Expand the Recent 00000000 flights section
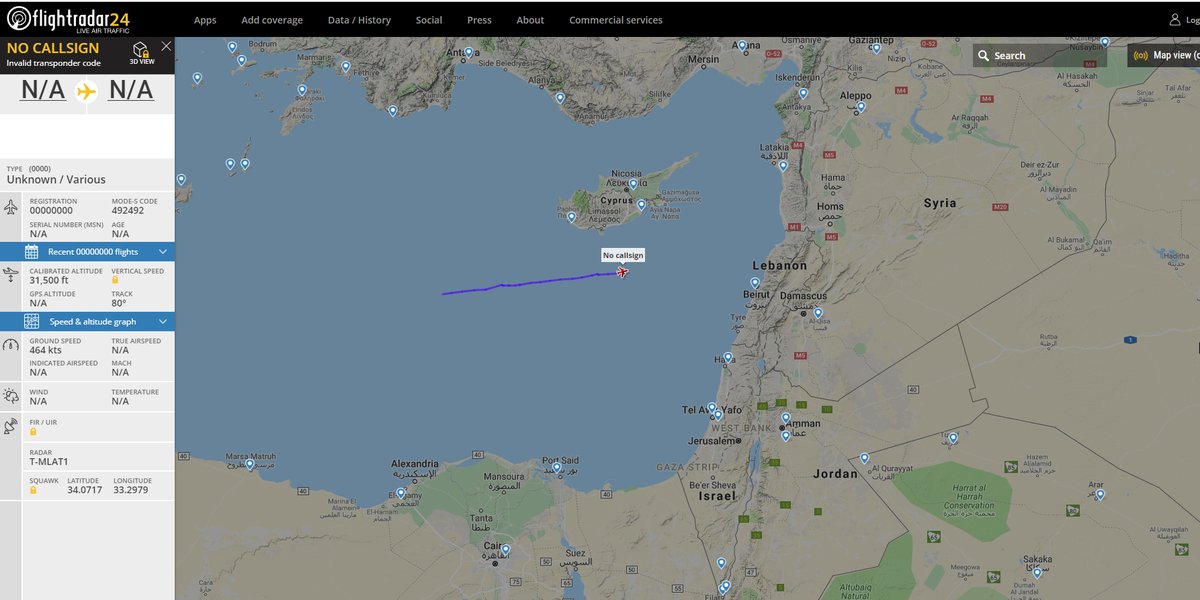This screenshot has width=1200, height=600. 87,251
